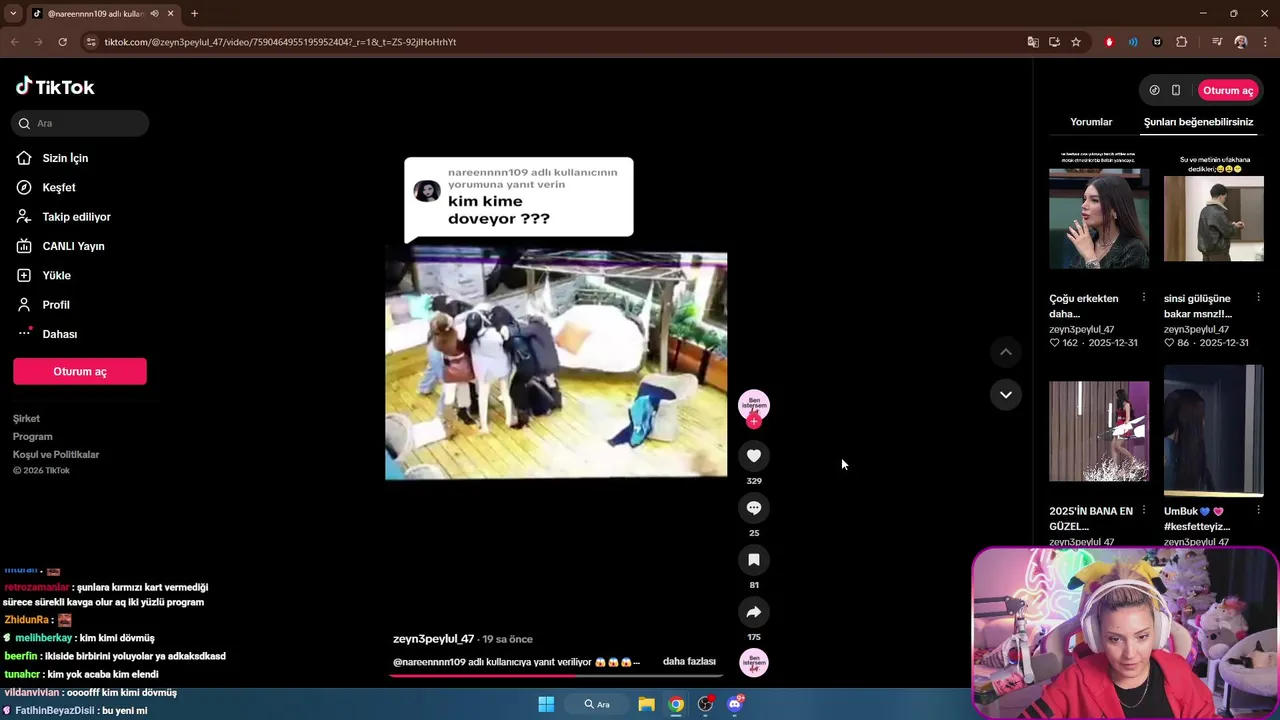The width and height of the screenshot is (1280, 720).
Task: Go to the Keşfet page
Action: click(58, 187)
